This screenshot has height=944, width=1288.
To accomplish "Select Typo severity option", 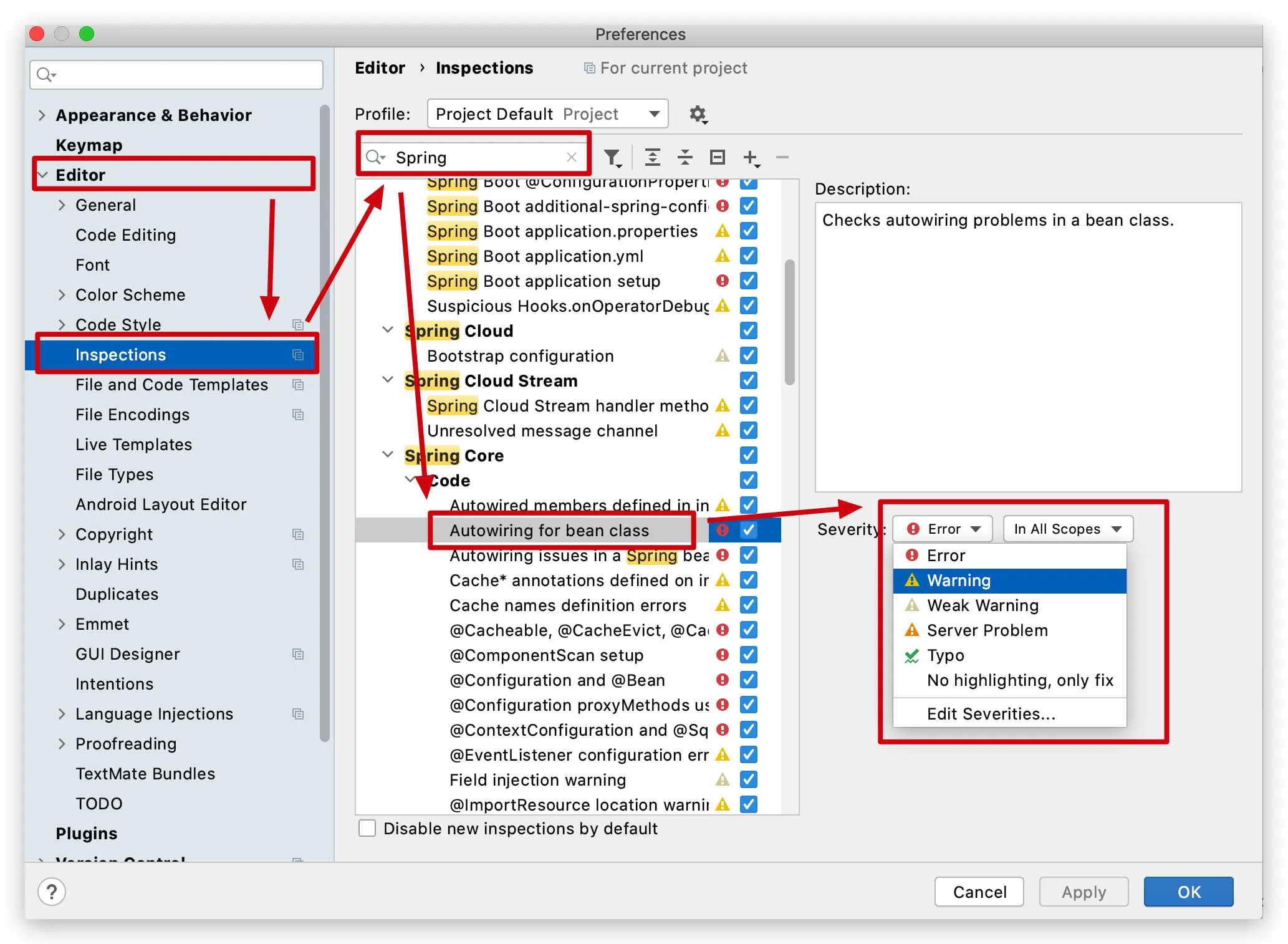I will [1009, 655].
